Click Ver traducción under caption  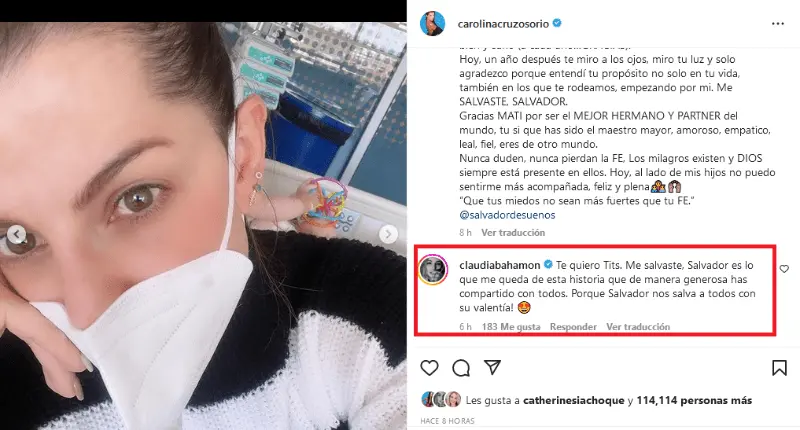click(513, 233)
